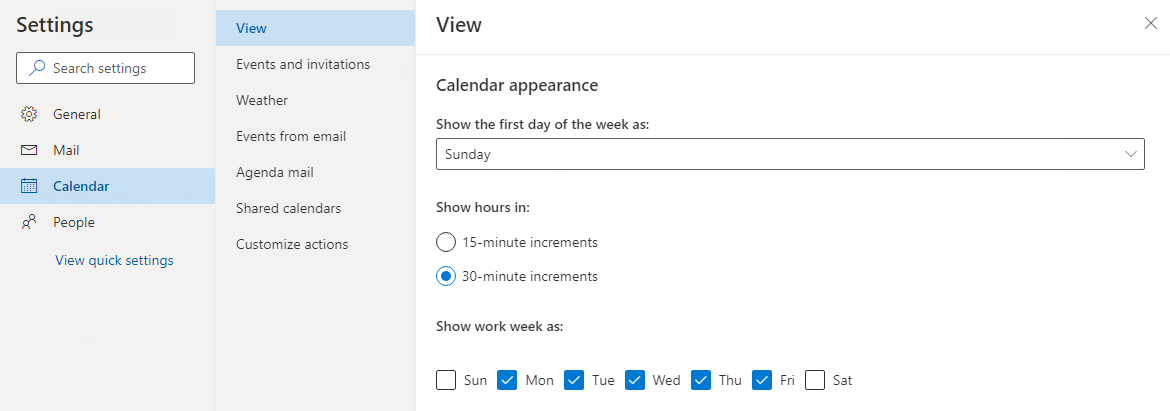Click the search magnifier icon
This screenshot has width=1170, height=411.
(x=38, y=68)
